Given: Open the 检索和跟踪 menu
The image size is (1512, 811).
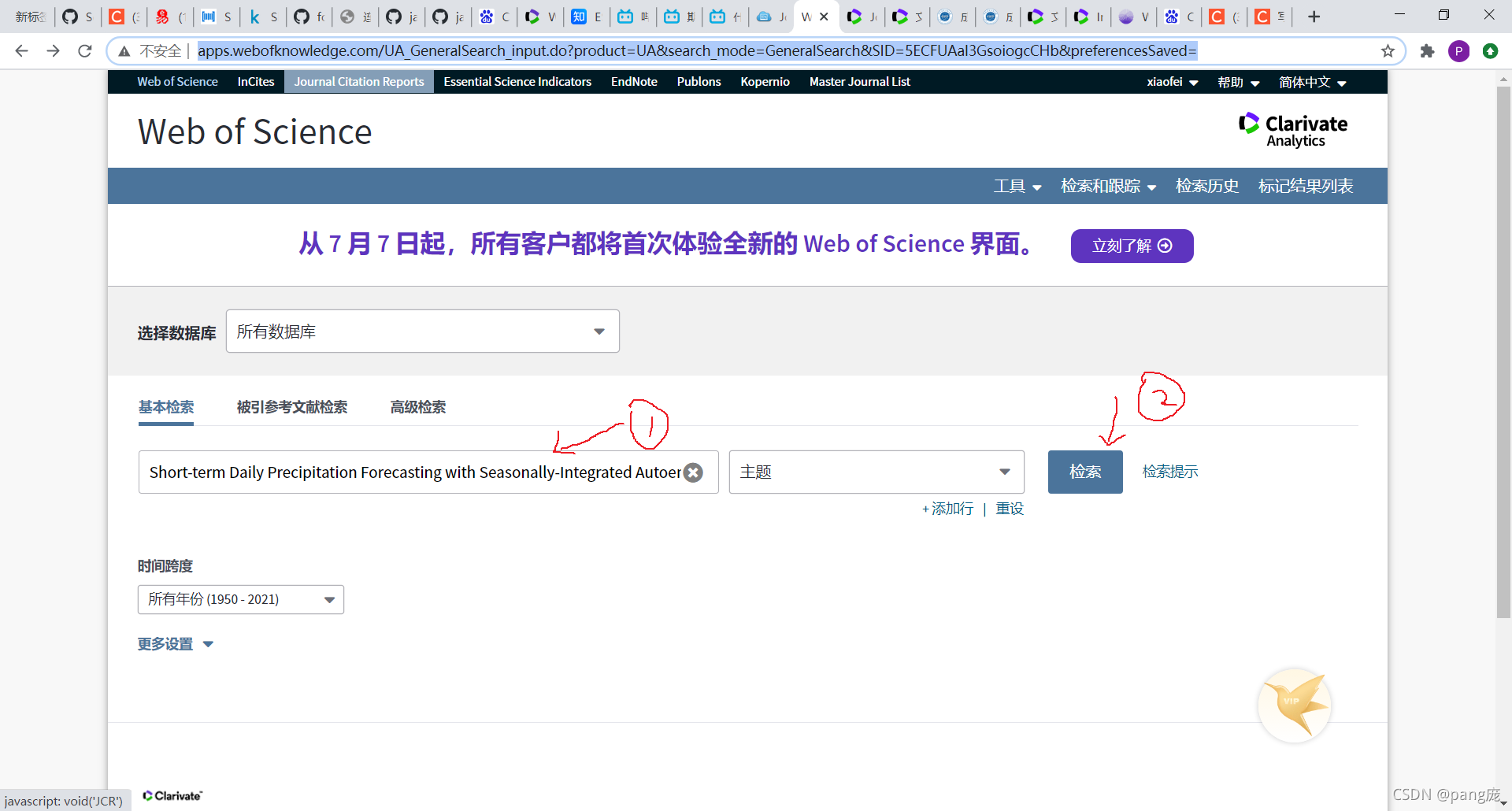Looking at the screenshot, I should [x=1108, y=187].
